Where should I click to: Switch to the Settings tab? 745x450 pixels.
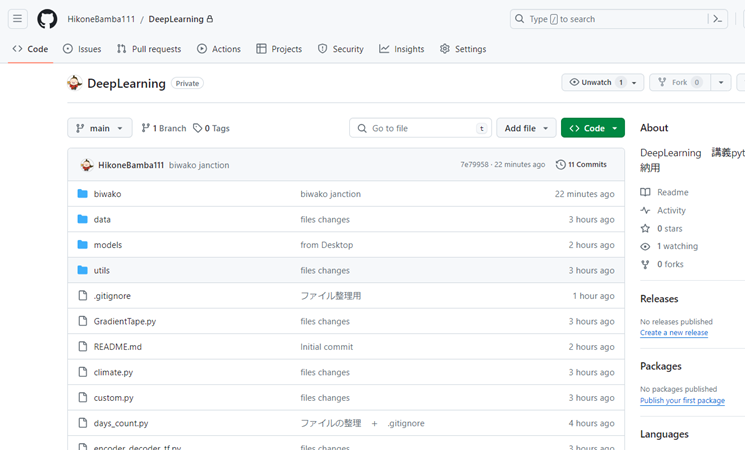pyautogui.click(x=463, y=49)
